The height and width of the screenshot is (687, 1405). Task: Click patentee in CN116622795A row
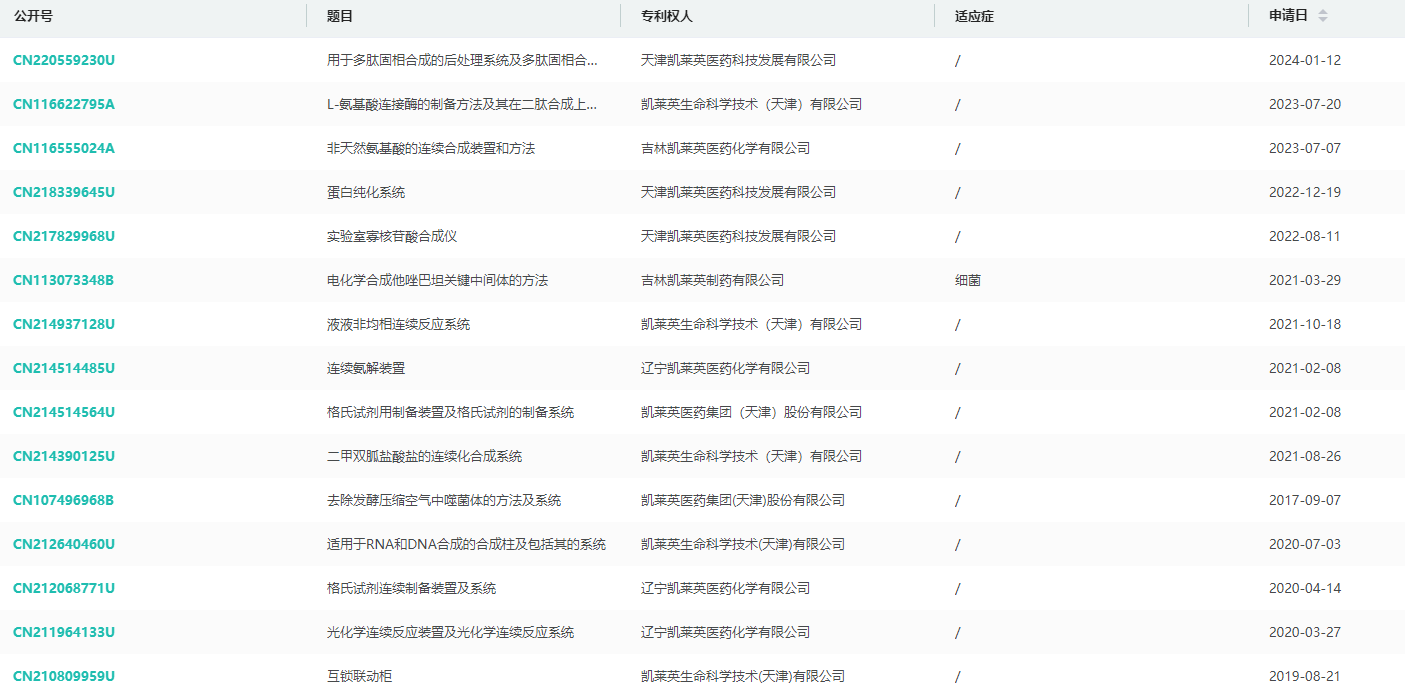click(x=751, y=104)
